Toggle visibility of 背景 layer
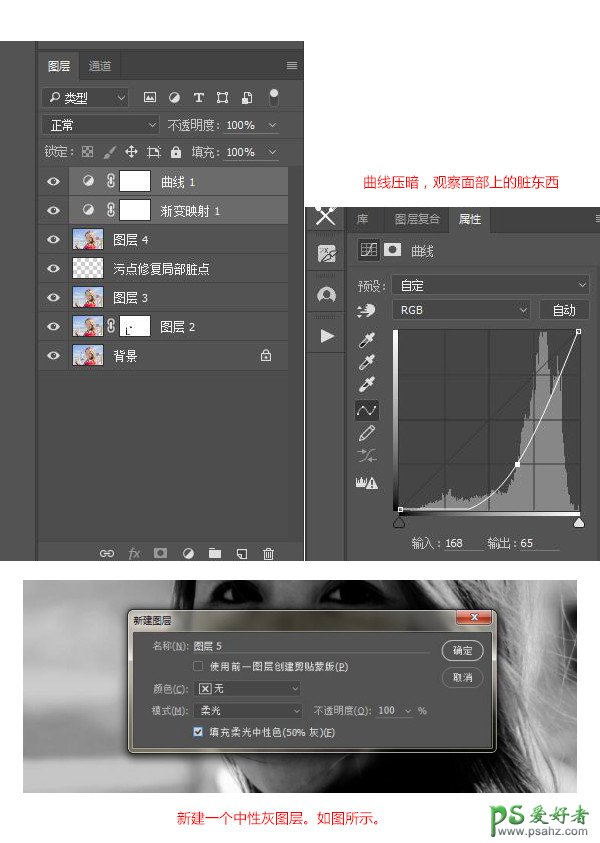 tap(54, 355)
